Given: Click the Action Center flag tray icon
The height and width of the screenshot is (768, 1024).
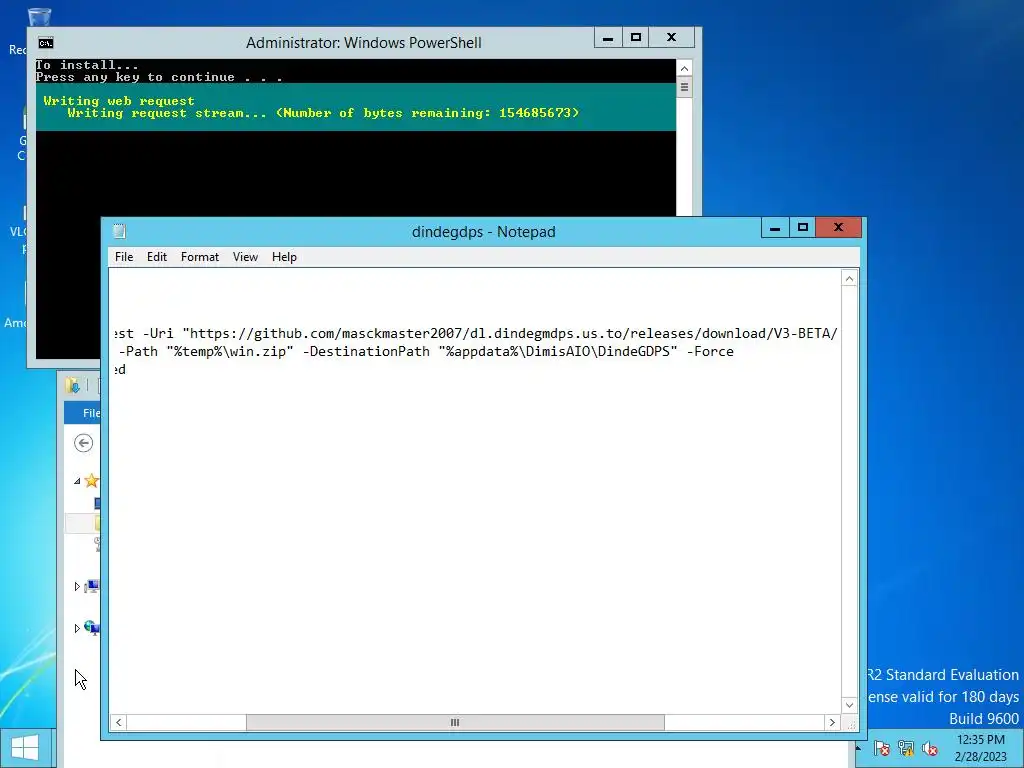Looking at the screenshot, I should tap(881, 748).
